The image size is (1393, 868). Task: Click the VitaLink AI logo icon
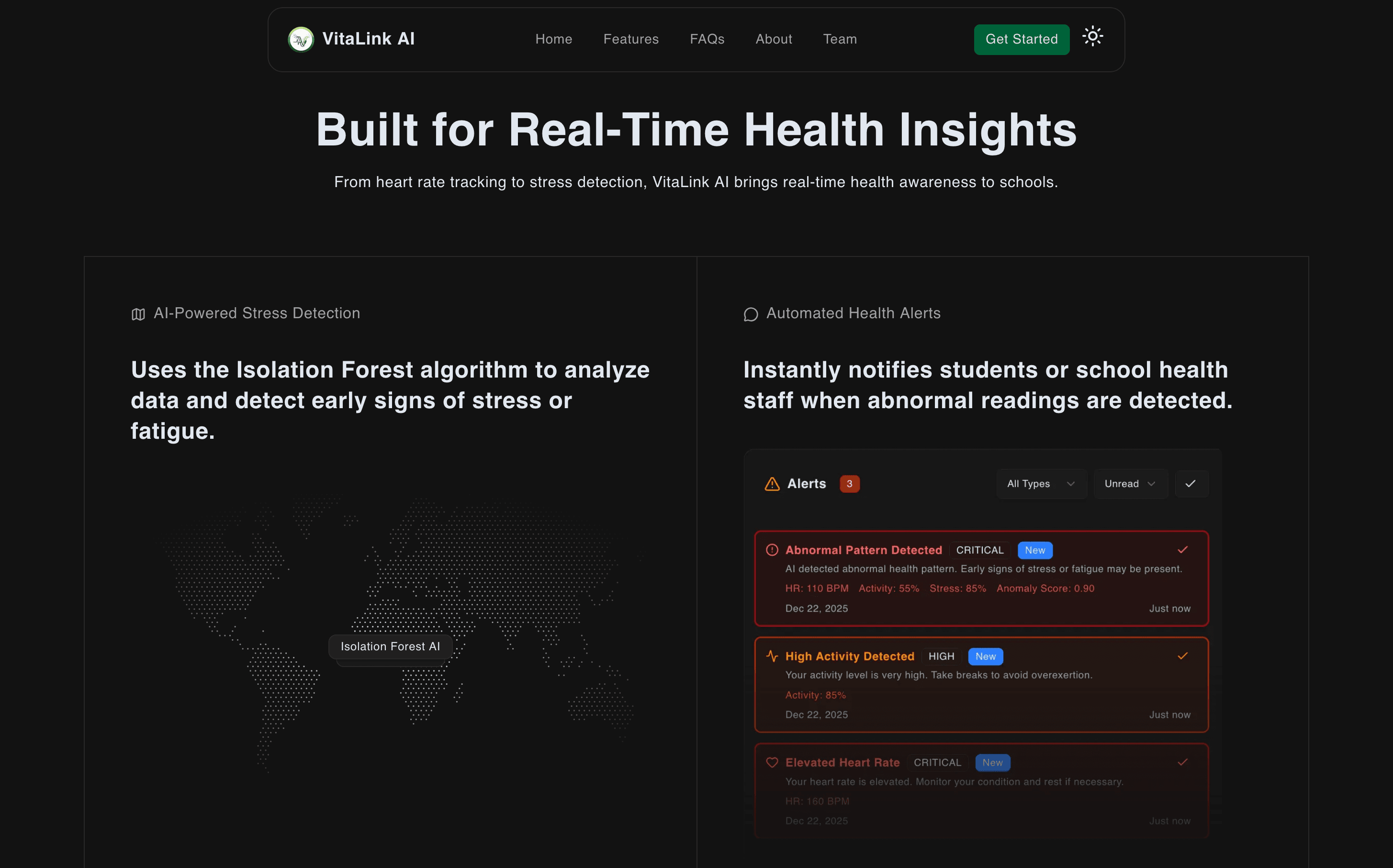point(301,40)
